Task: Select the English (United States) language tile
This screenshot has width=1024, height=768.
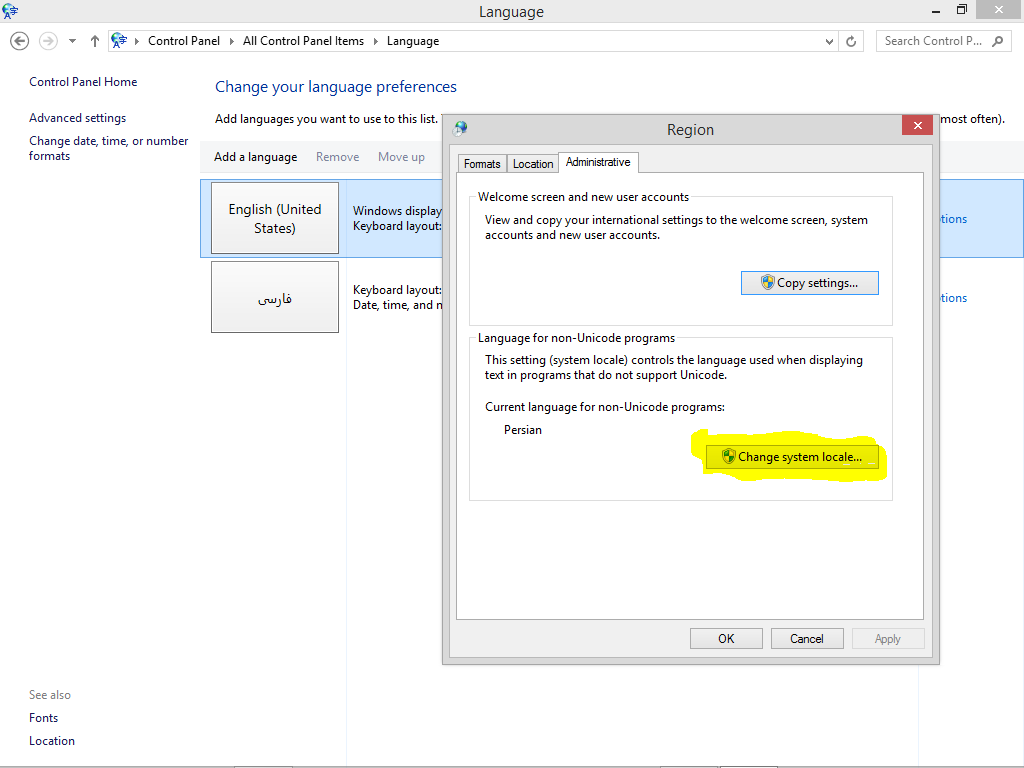Action: [x=275, y=218]
